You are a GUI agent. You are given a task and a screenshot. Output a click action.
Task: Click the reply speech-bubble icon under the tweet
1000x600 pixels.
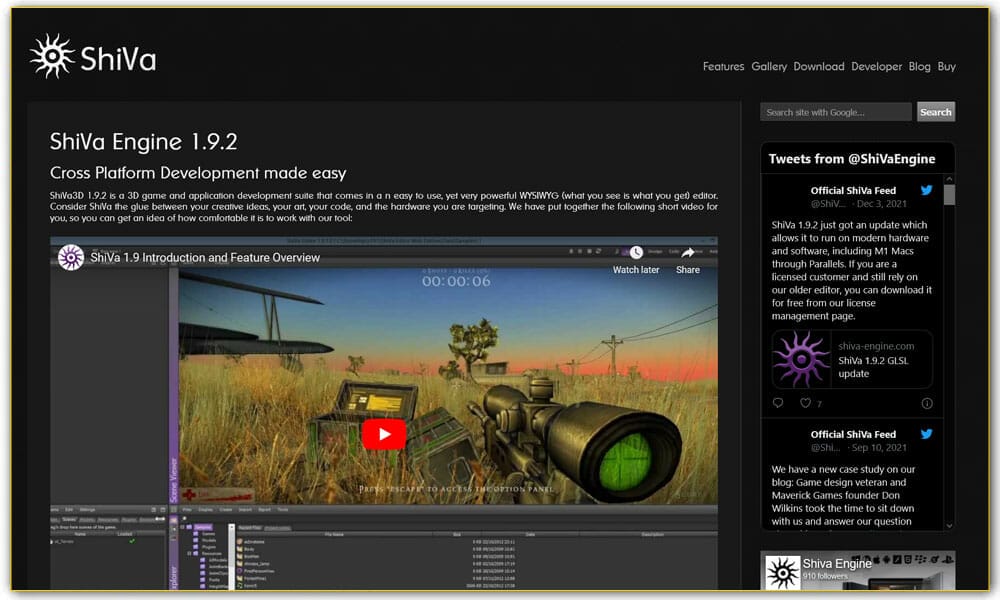[779, 402]
